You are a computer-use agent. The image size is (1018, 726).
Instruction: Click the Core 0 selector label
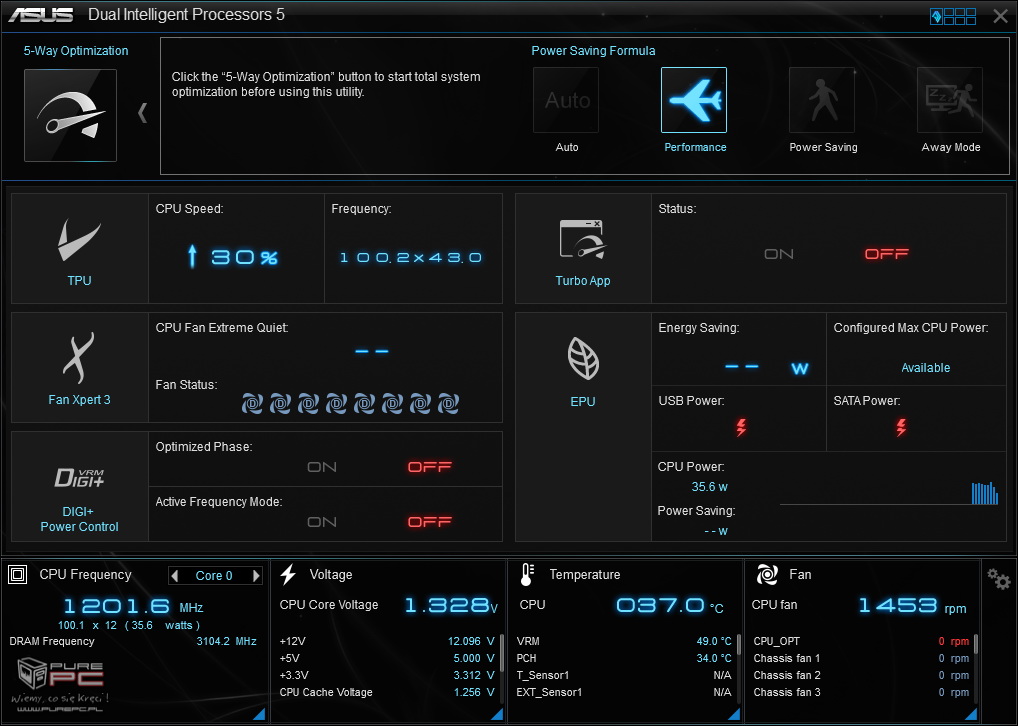point(214,575)
